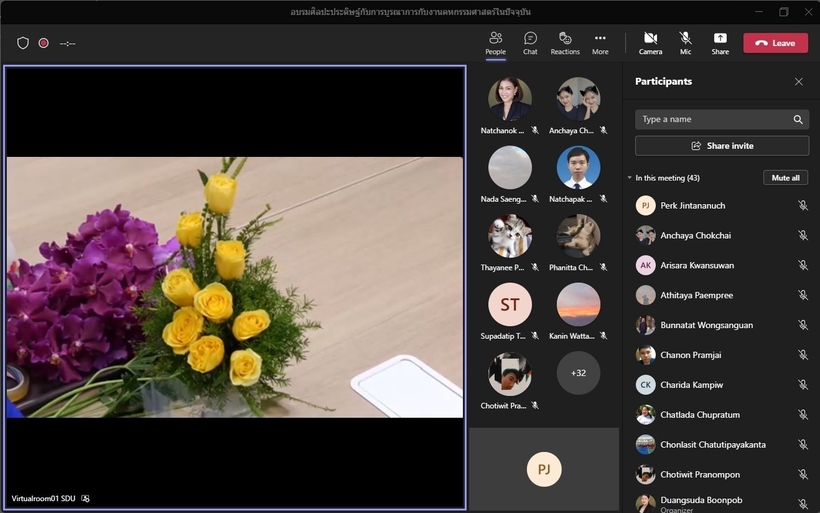Screen dimensions: 820x513
Task: Select Chanon Pramjai in participants list
Action: [x=722, y=355]
